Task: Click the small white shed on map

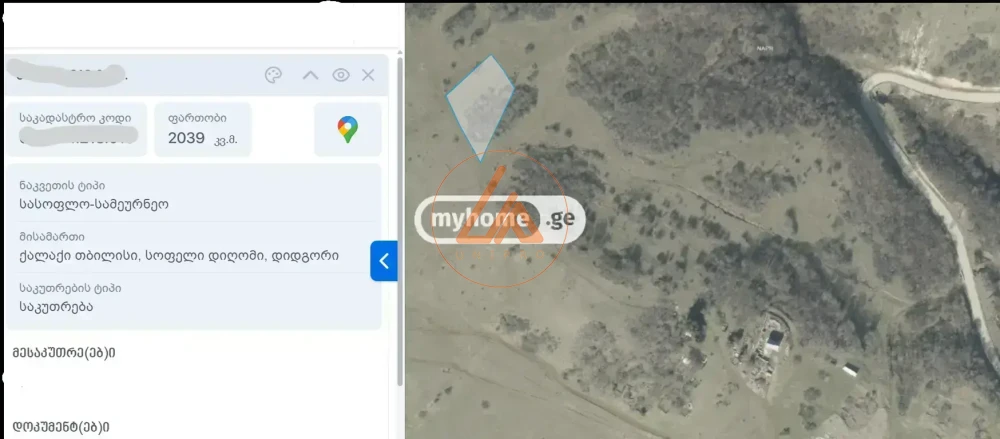Action: (850, 369)
